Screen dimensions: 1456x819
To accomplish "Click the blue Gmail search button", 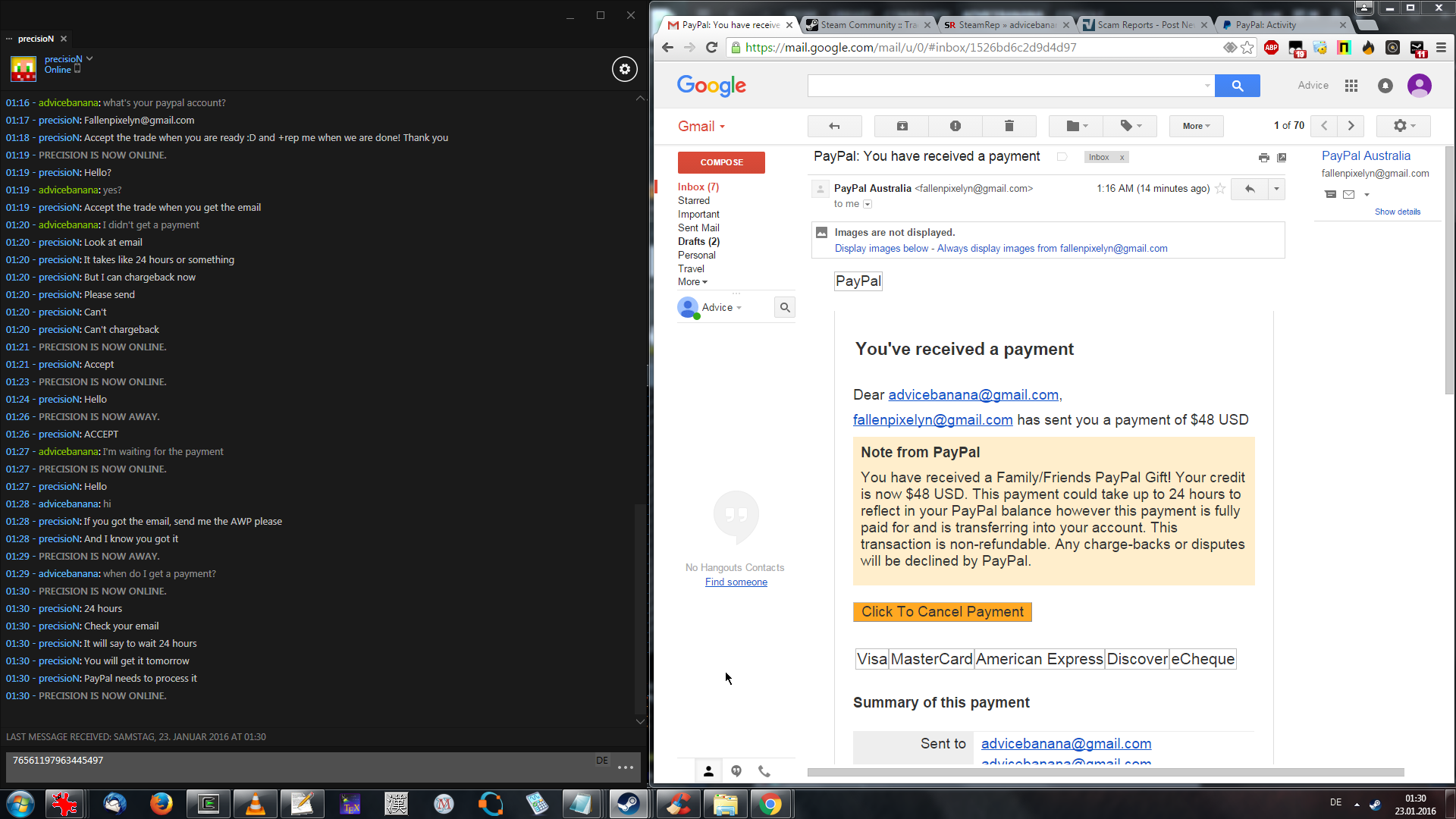I will [1237, 86].
